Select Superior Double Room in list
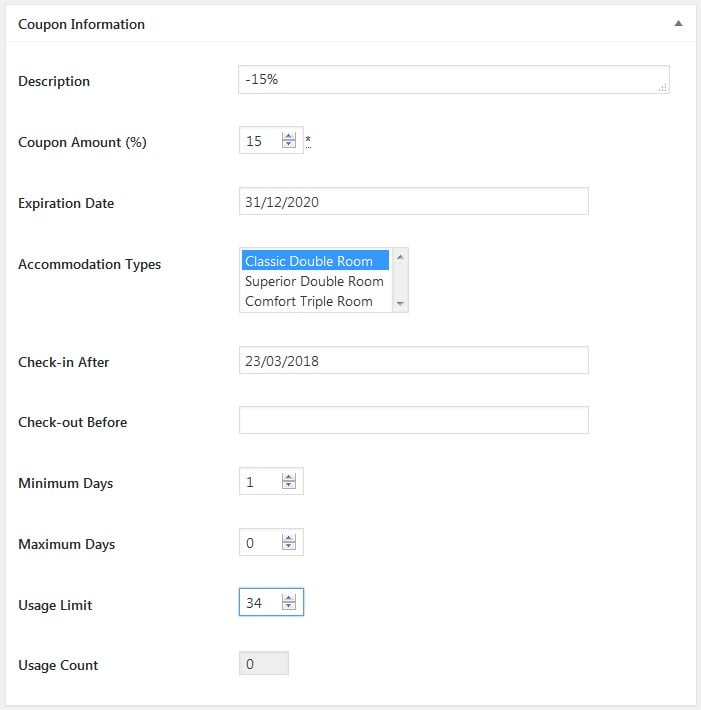The image size is (701, 710). (x=314, y=281)
